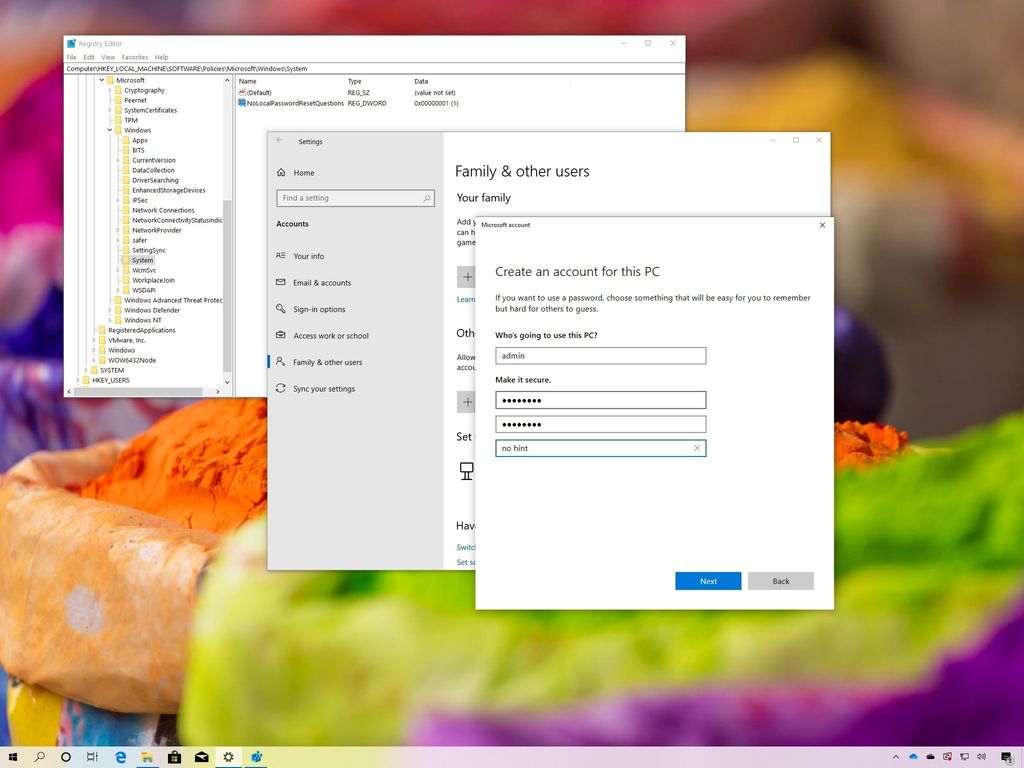This screenshot has width=1024, height=768.
Task: Select Access work or school
Action: pyautogui.click(x=329, y=335)
